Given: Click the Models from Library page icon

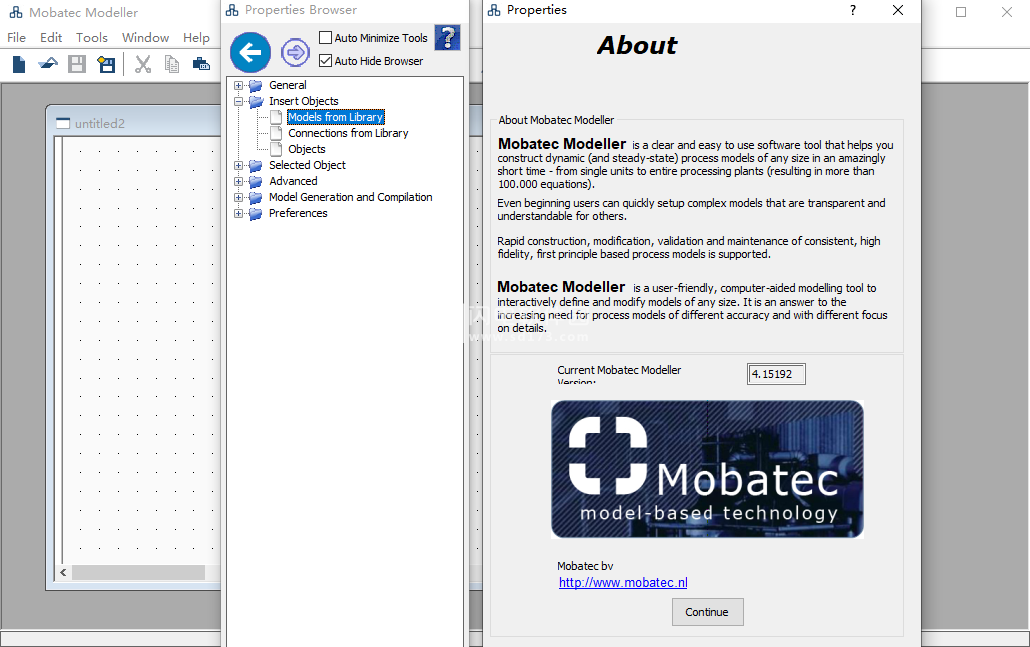Looking at the screenshot, I should click(277, 117).
